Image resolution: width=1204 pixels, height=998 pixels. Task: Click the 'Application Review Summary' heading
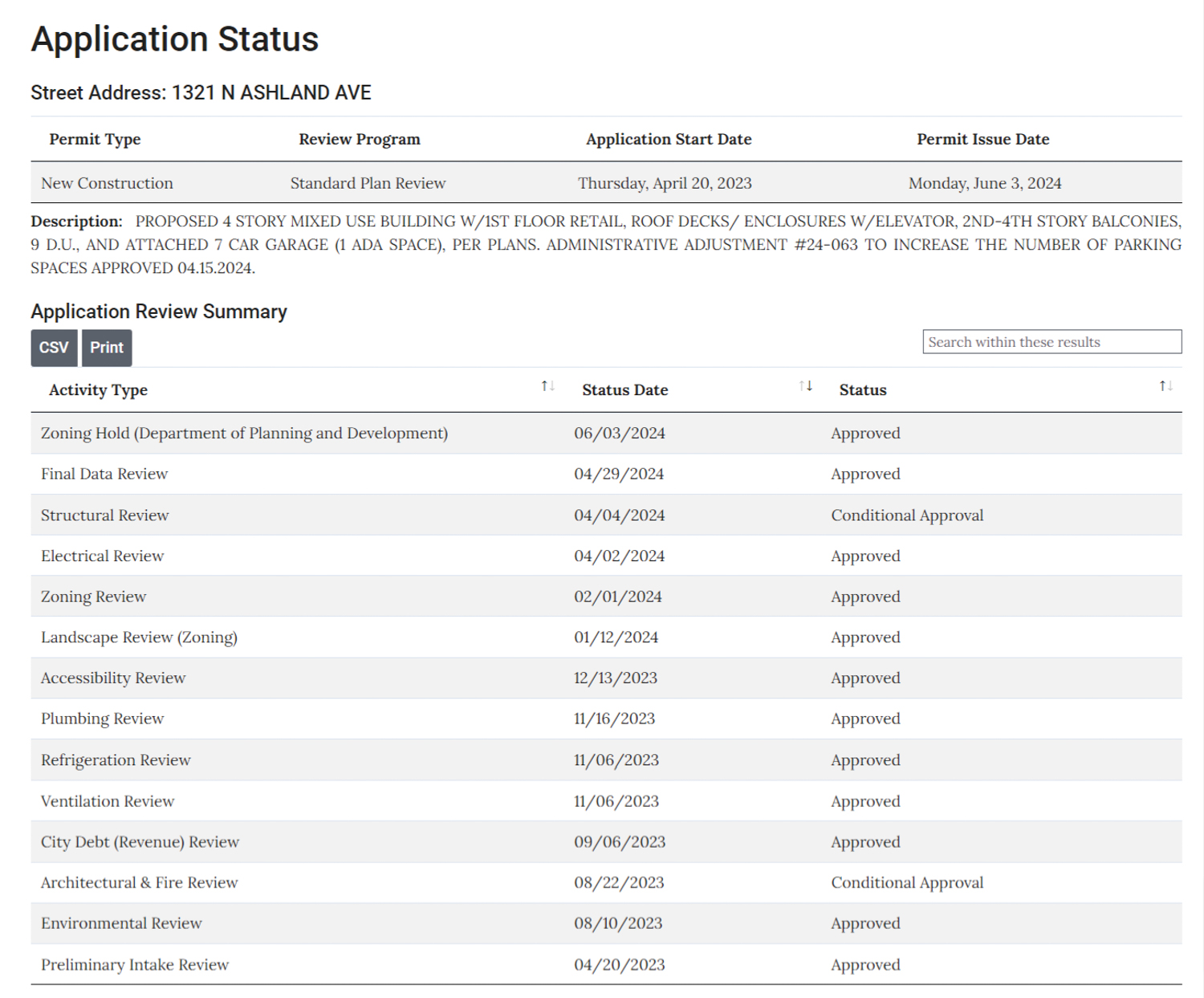click(x=159, y=312)
